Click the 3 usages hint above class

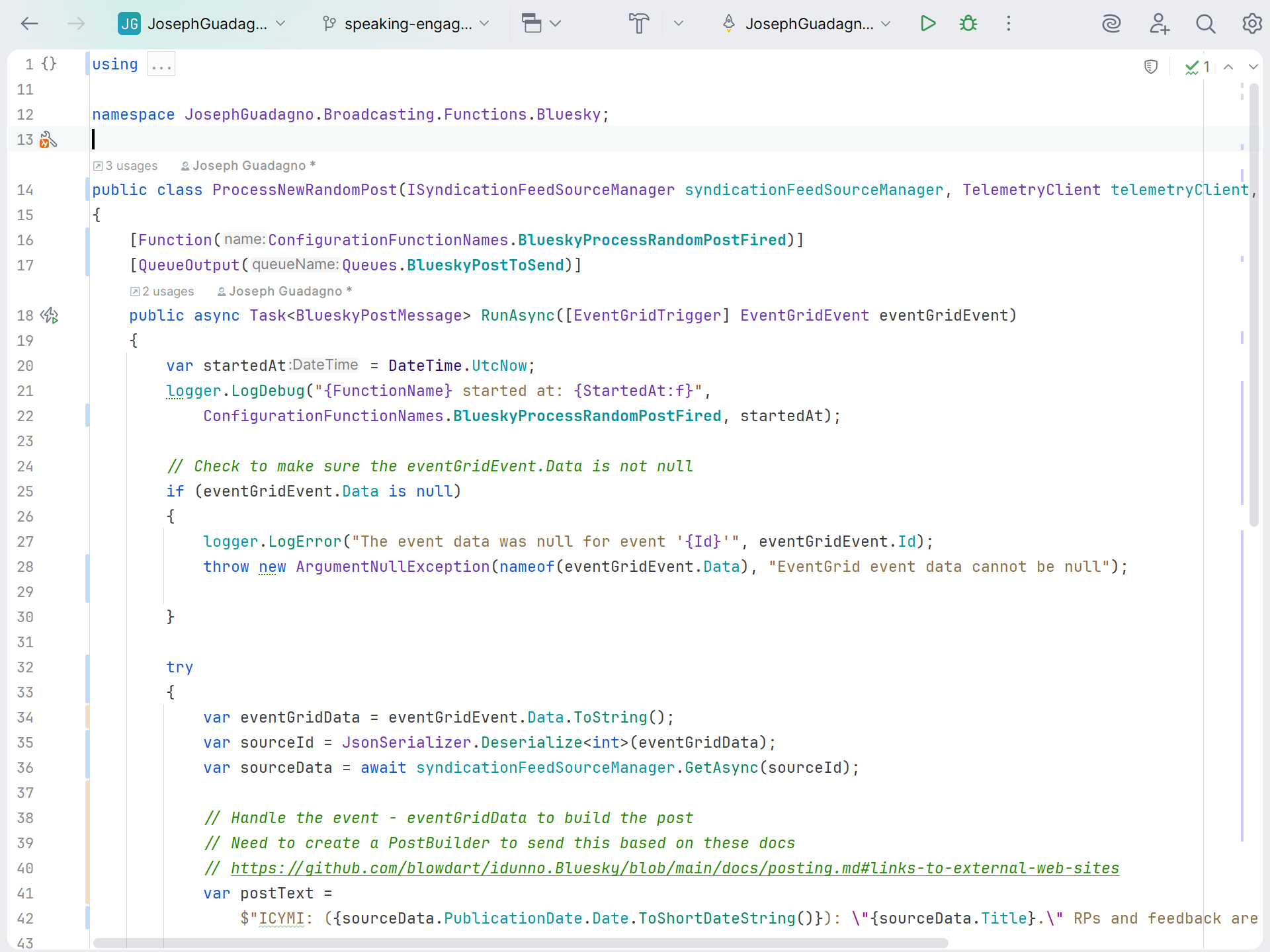(x=131, y=166)
